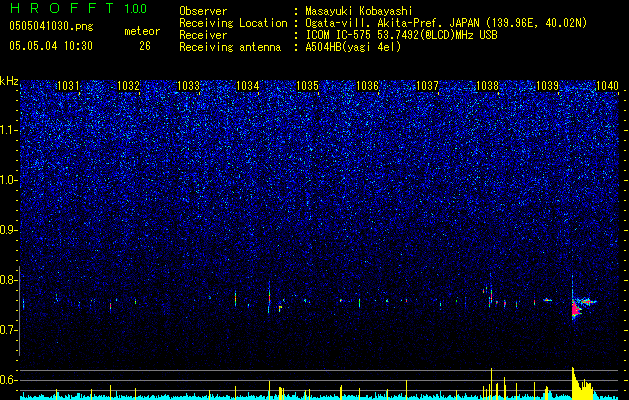Click the Ogata-vill. Akita-Pref. JAPAN location text
629x400 pixels.
pyautogui.click(x=446, y=23)
